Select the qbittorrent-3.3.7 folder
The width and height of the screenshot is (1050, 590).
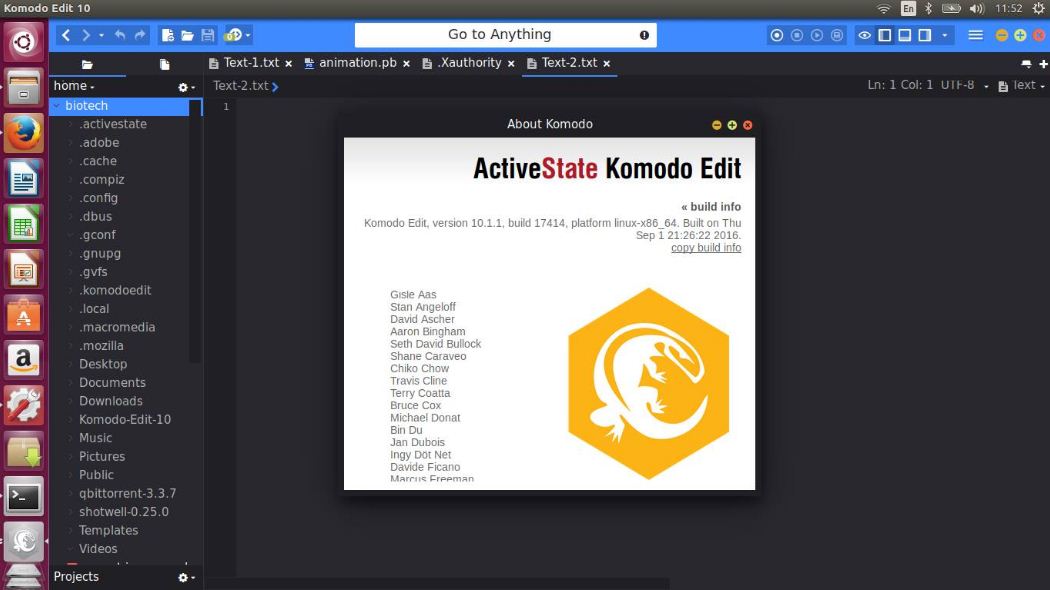(x=128, y=494)
